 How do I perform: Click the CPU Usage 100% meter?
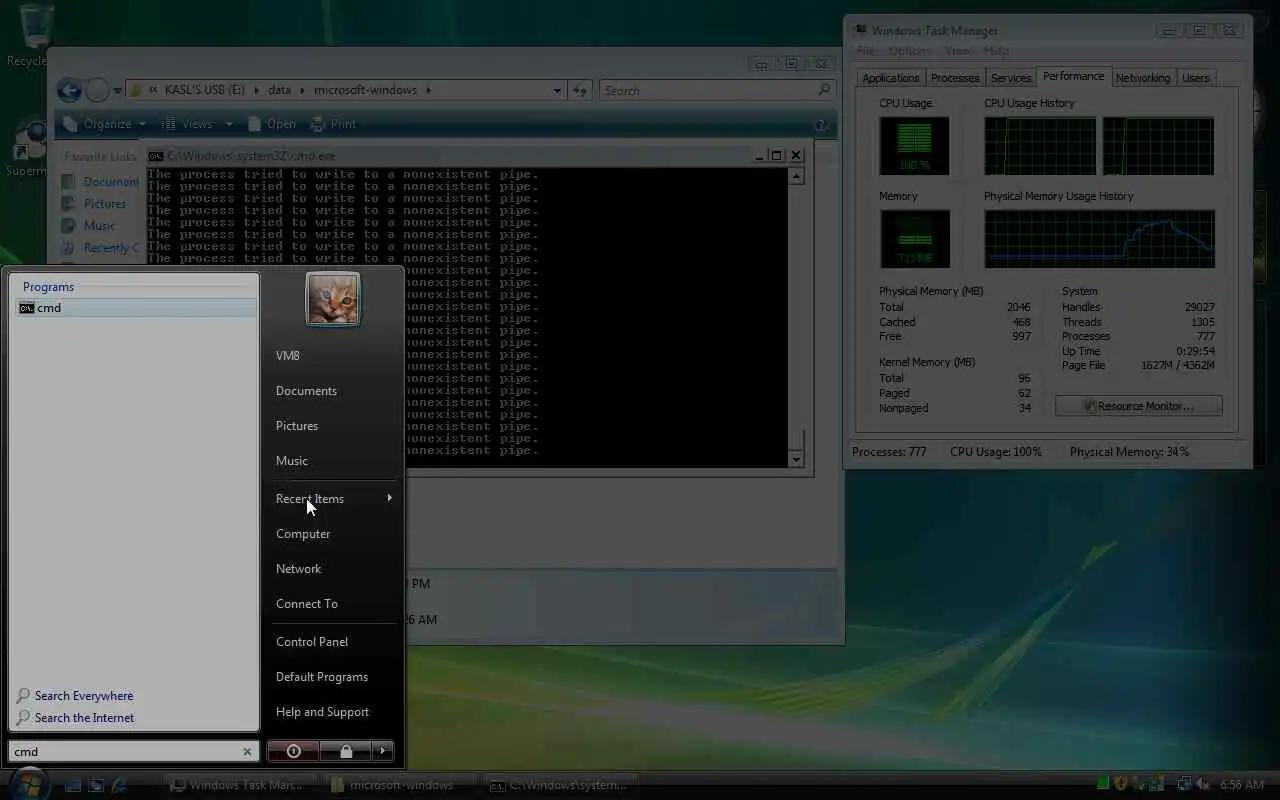(x=914, y=146)
